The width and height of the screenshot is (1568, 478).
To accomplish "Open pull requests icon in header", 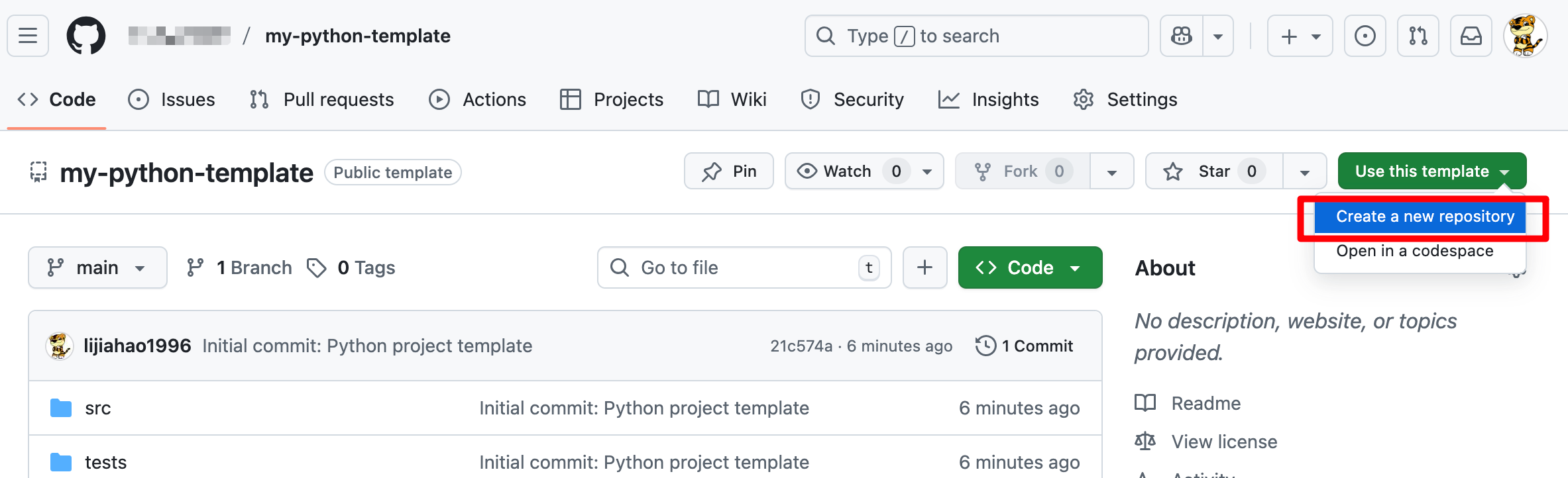I will pyautogui.click(x=1418, y=36).
